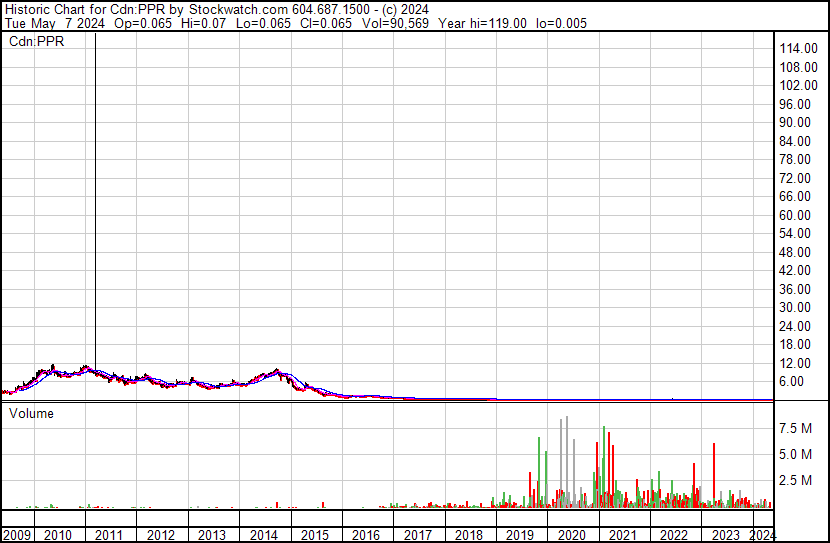Click the 6.00 price axis label
This screenshot has height=543, width=830.
point(792,382)
